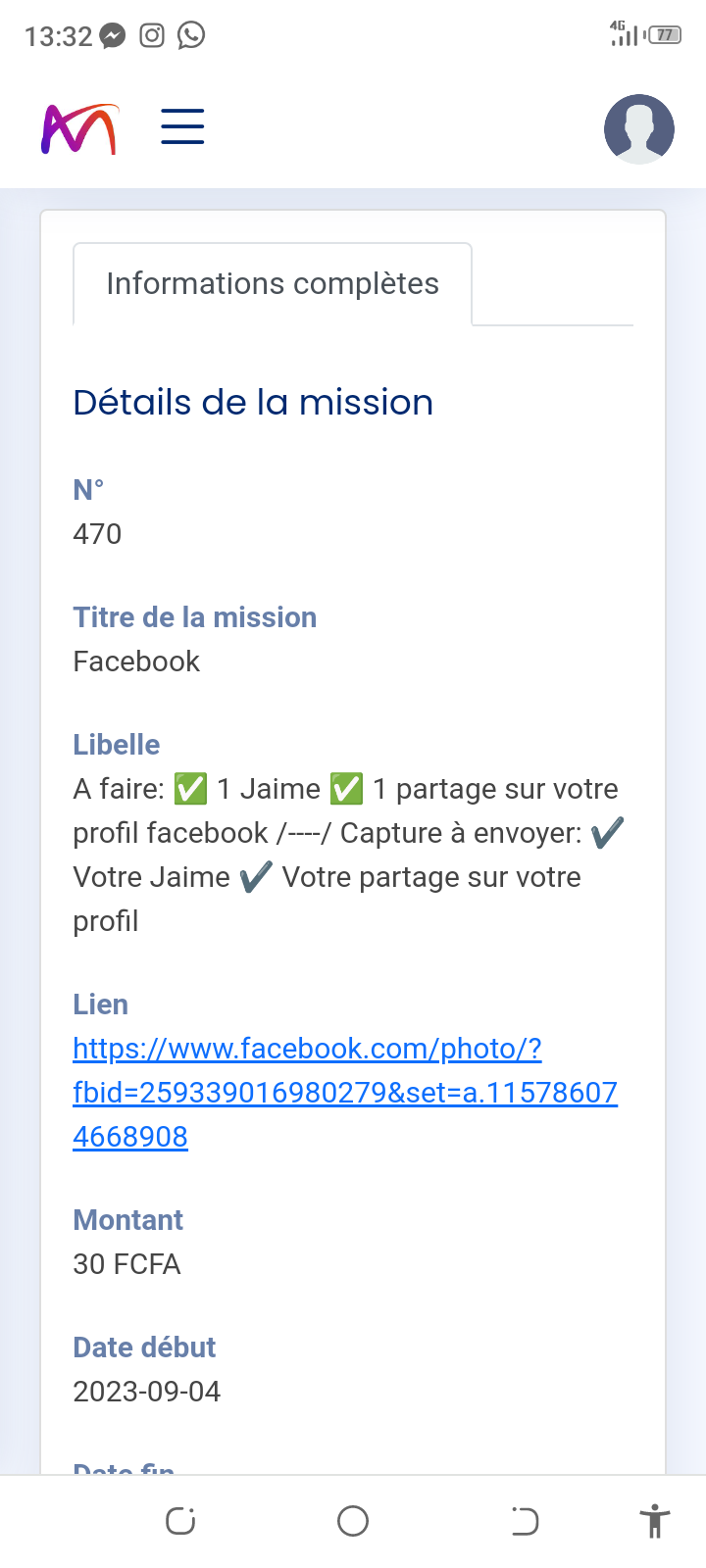This screenshot has width=706, height=1568.
Task: Select the Informations complètes tab
Action: [x=273, y=284]
